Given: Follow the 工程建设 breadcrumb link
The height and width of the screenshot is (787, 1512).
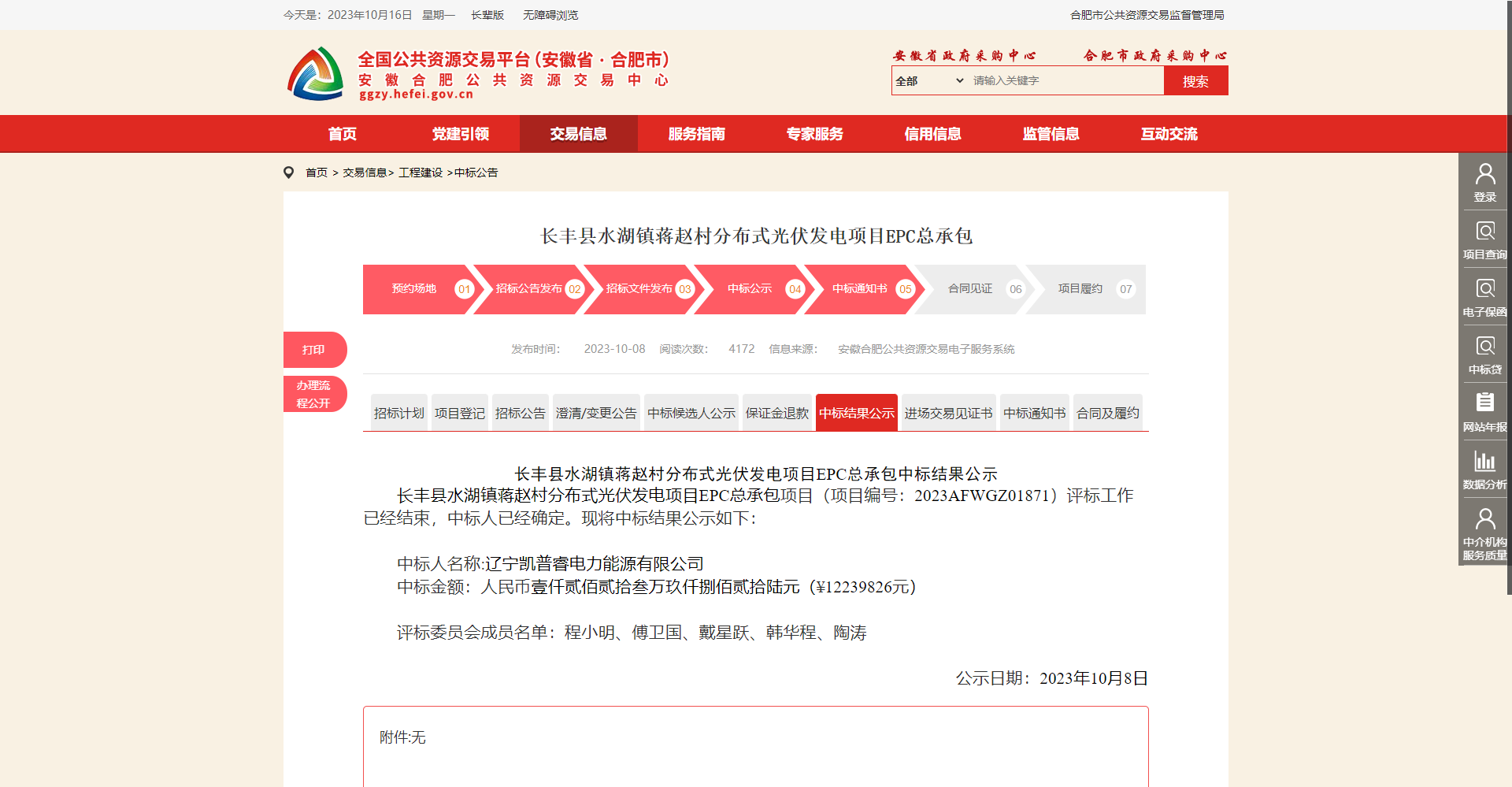Looking at the screenshot, I should (420, 173).
